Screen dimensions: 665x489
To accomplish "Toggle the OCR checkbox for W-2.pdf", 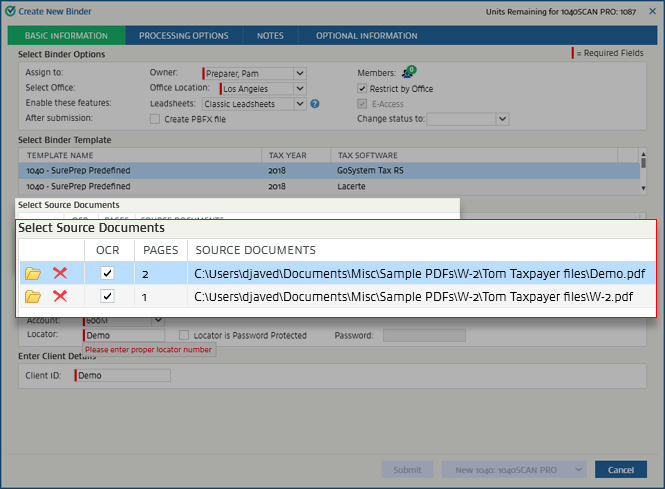I will tap(108, 296).
